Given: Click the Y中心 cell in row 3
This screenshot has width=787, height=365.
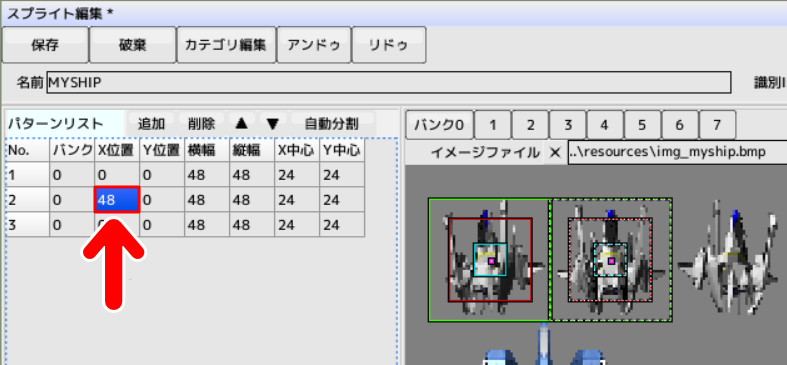Looking at the screenshot, I should click(342, 224).
